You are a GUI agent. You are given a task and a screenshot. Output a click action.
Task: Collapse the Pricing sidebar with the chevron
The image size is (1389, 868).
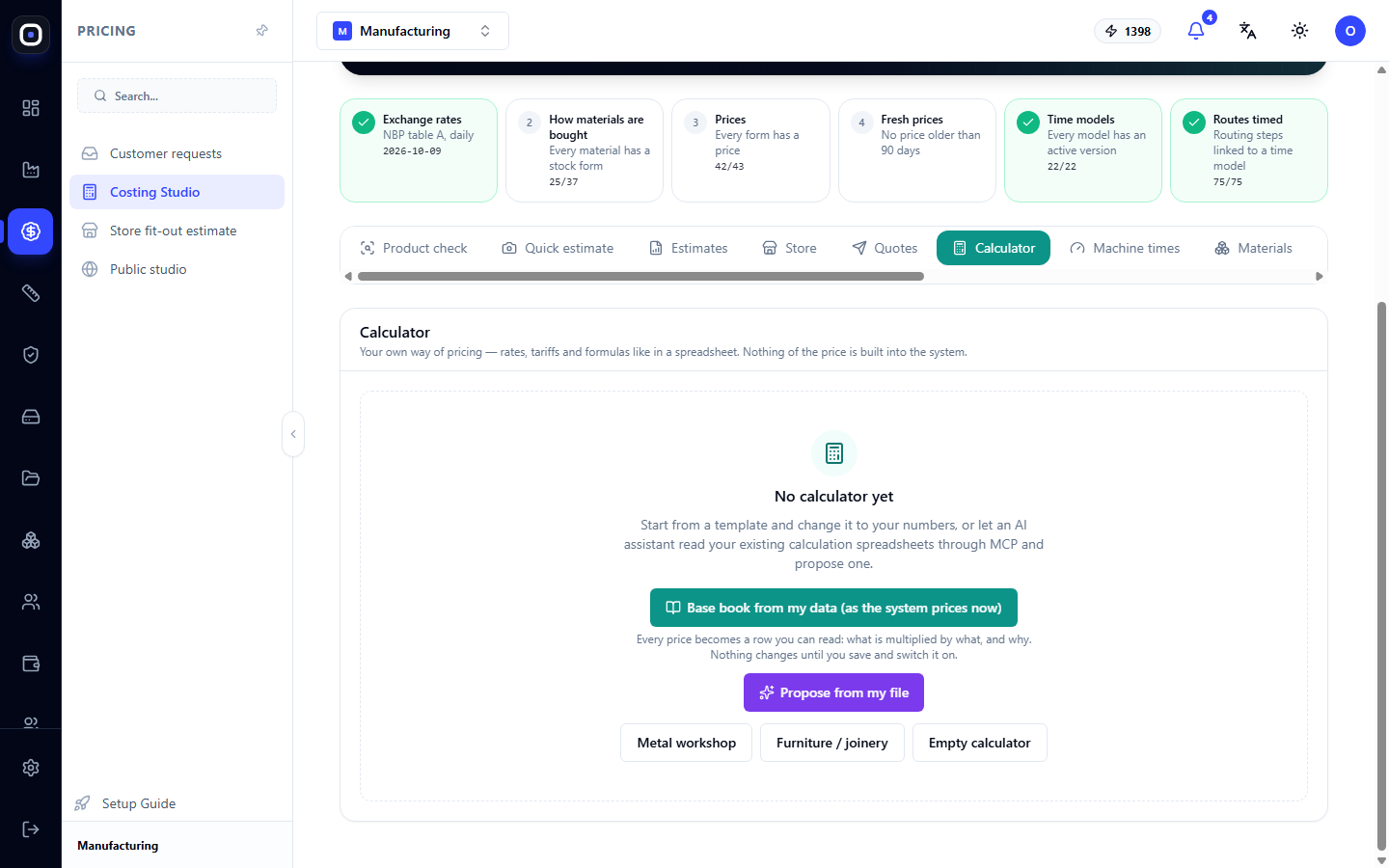[293, 434]
